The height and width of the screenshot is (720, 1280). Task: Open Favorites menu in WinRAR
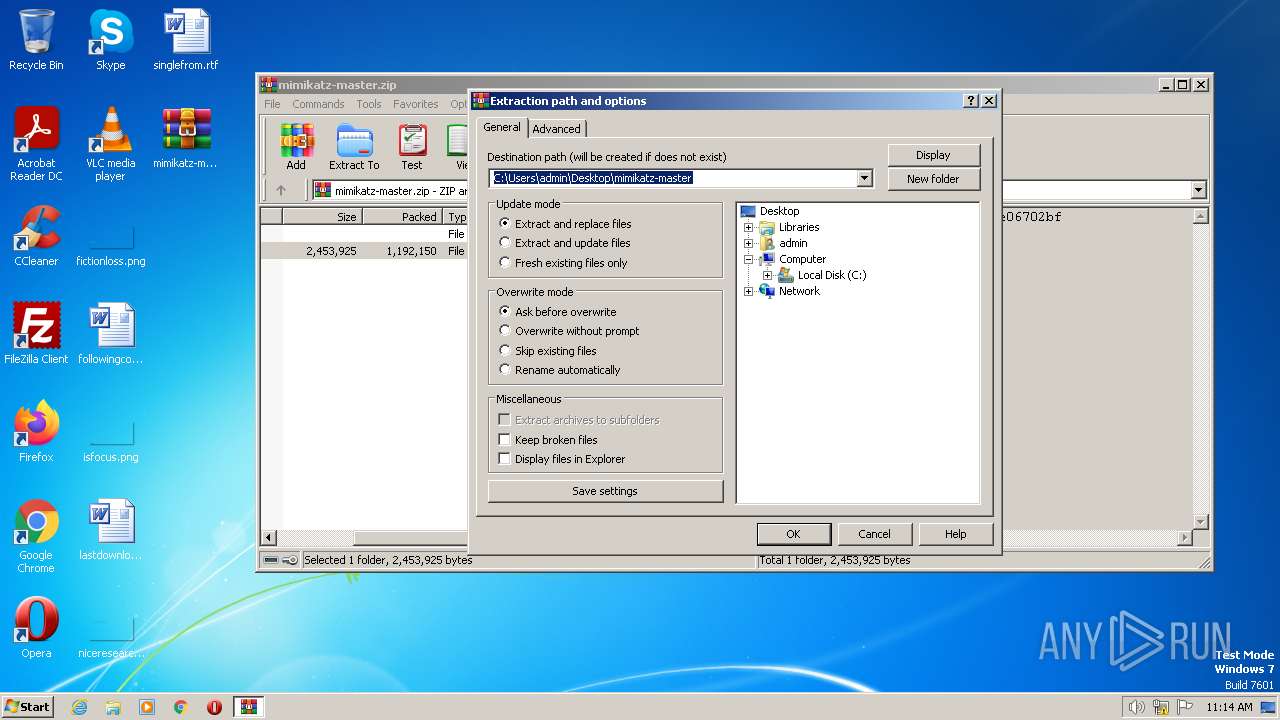[x=416, y=104]
